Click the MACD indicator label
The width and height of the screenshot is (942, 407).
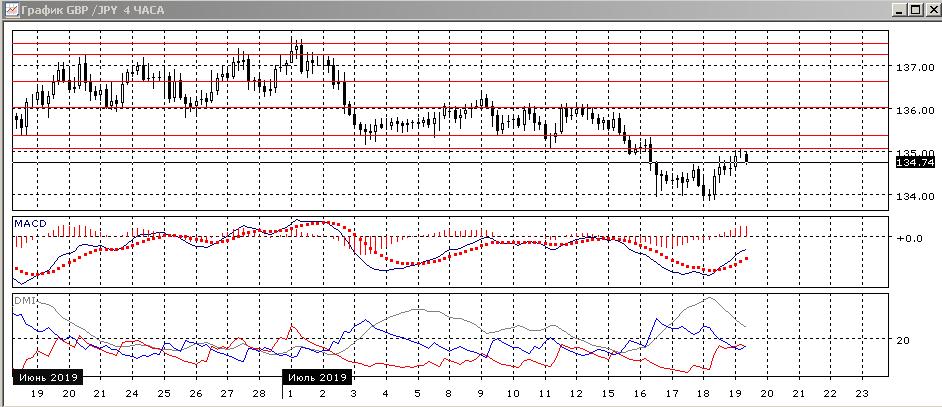click(x=30, y=222)
